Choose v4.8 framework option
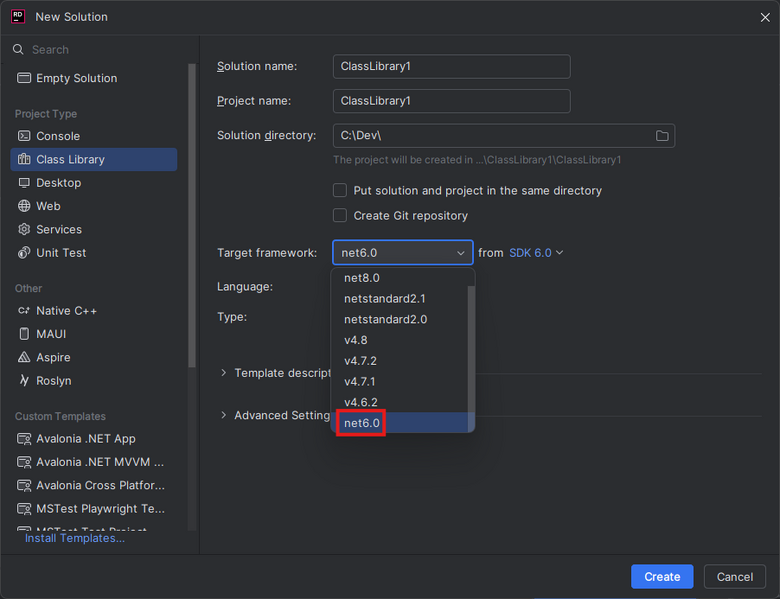The width and height of the screenshot is (780, 599). pyautogui.click(x=399, y=340)
